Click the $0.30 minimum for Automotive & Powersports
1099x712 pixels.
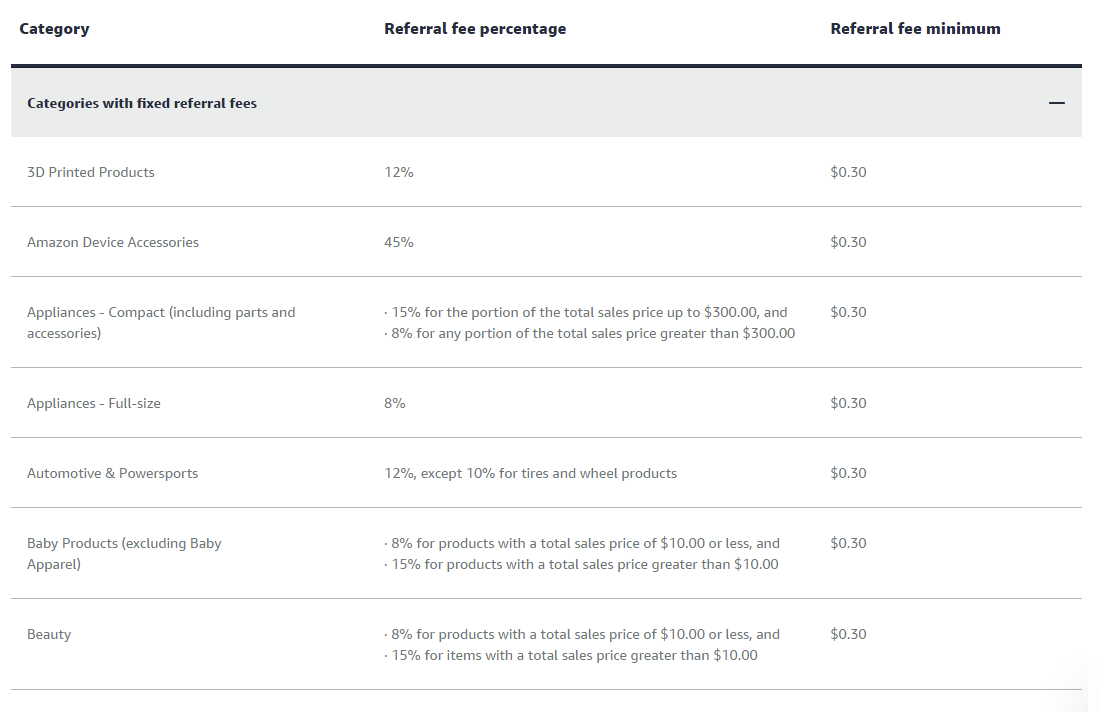[848, 473]
